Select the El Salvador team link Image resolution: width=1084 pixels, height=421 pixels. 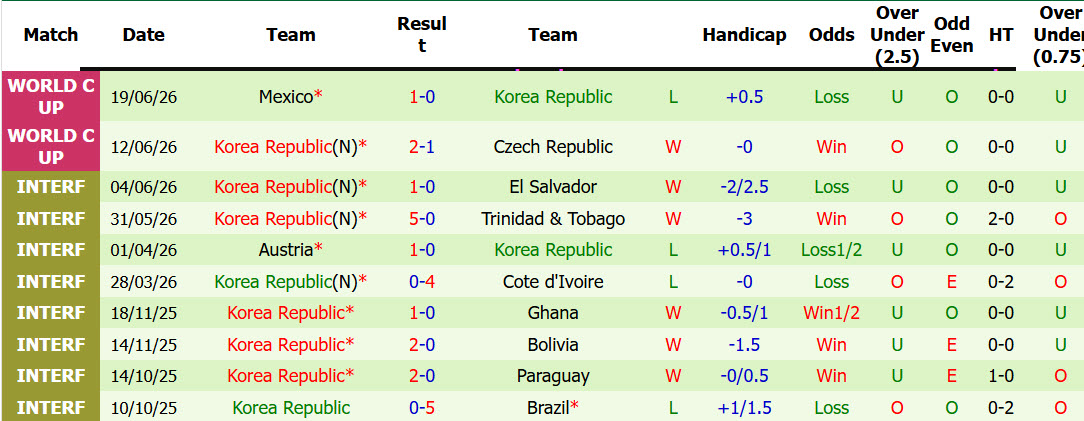click(553, 187)
